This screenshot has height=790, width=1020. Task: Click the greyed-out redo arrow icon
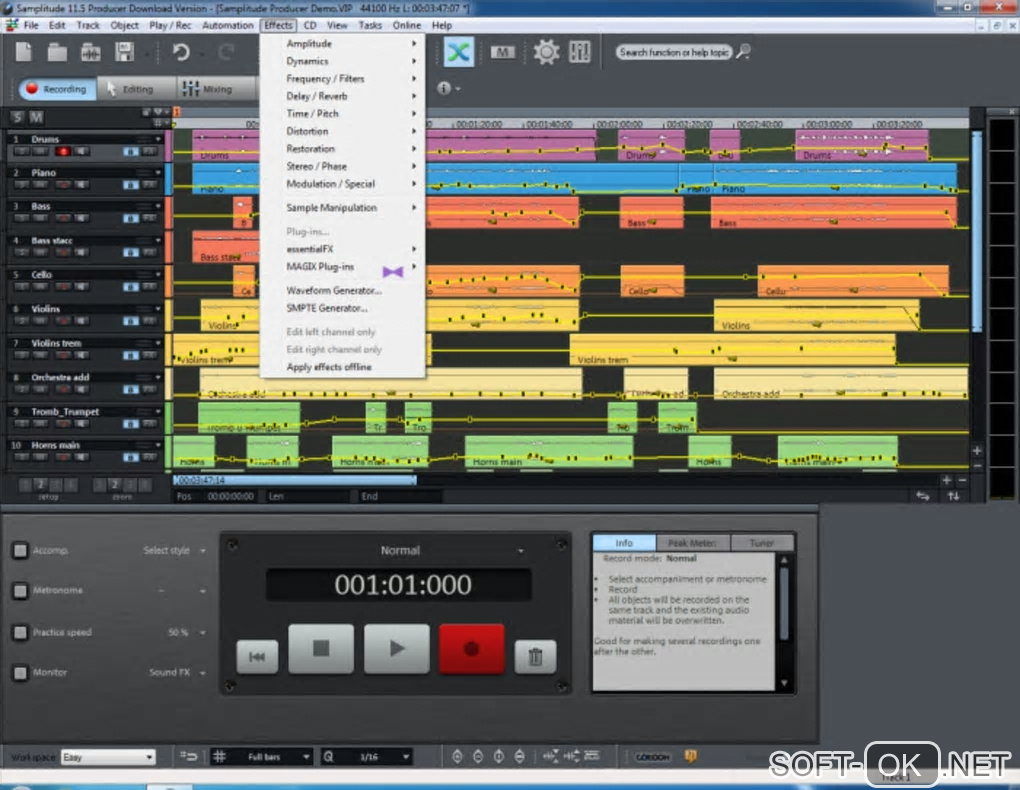coord(226,51)
